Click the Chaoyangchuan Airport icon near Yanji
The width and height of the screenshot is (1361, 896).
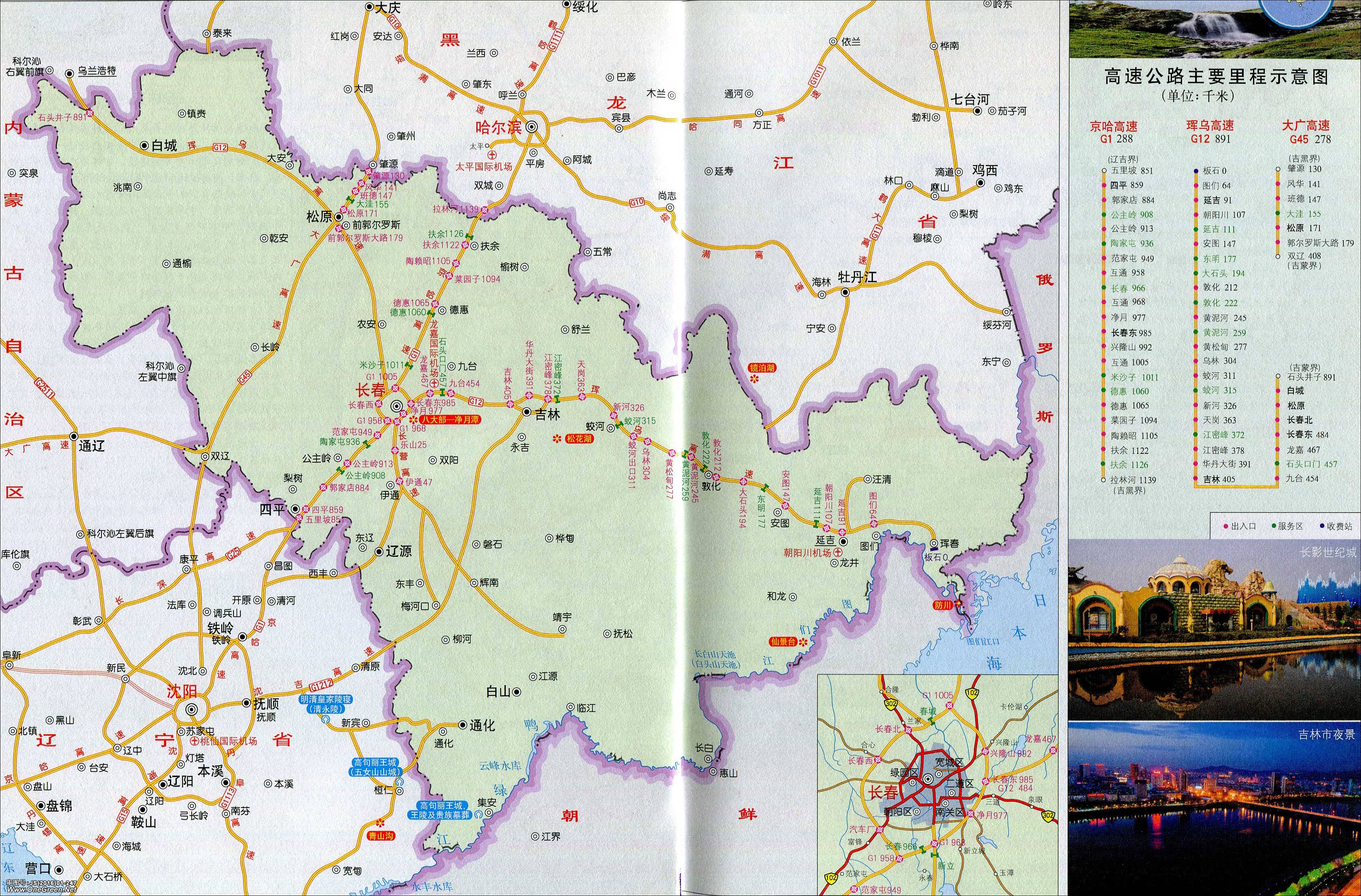[838, 553]
